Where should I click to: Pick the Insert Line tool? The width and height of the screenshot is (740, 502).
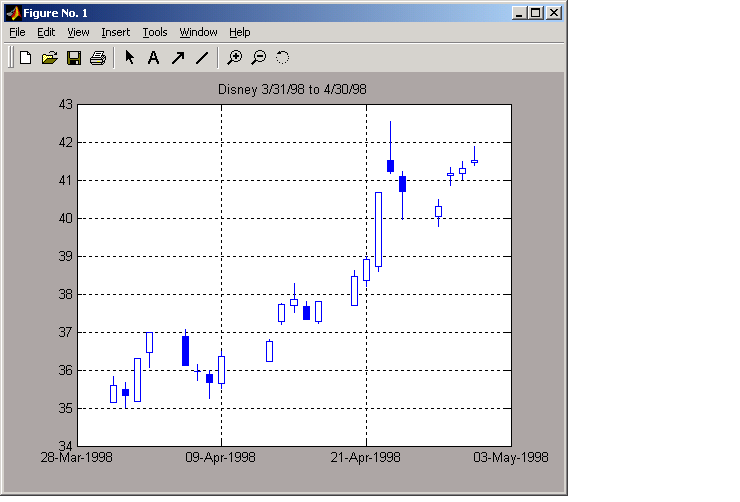click(x=202, y=58)
